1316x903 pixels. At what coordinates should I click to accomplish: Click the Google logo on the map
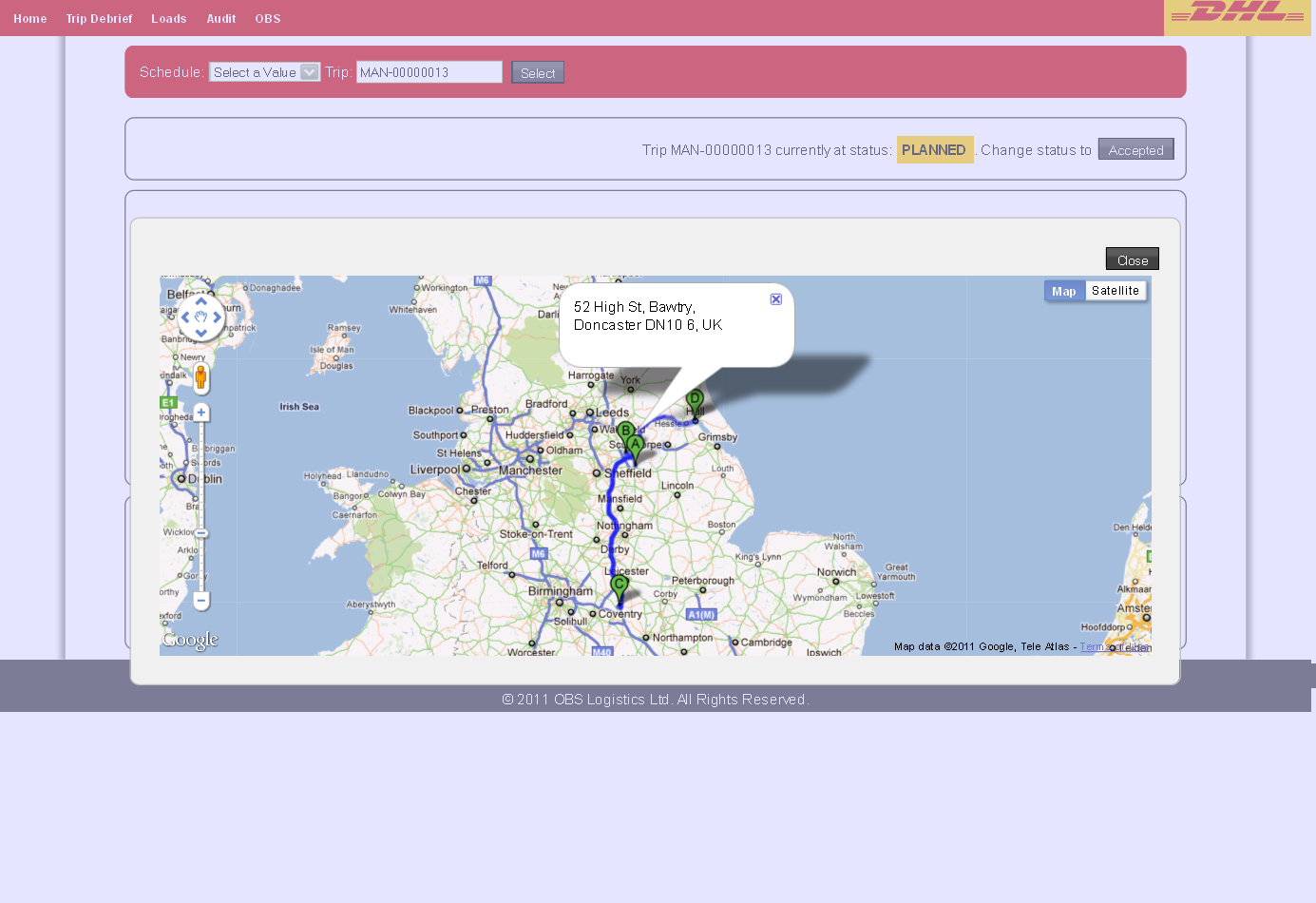[190, 641]
